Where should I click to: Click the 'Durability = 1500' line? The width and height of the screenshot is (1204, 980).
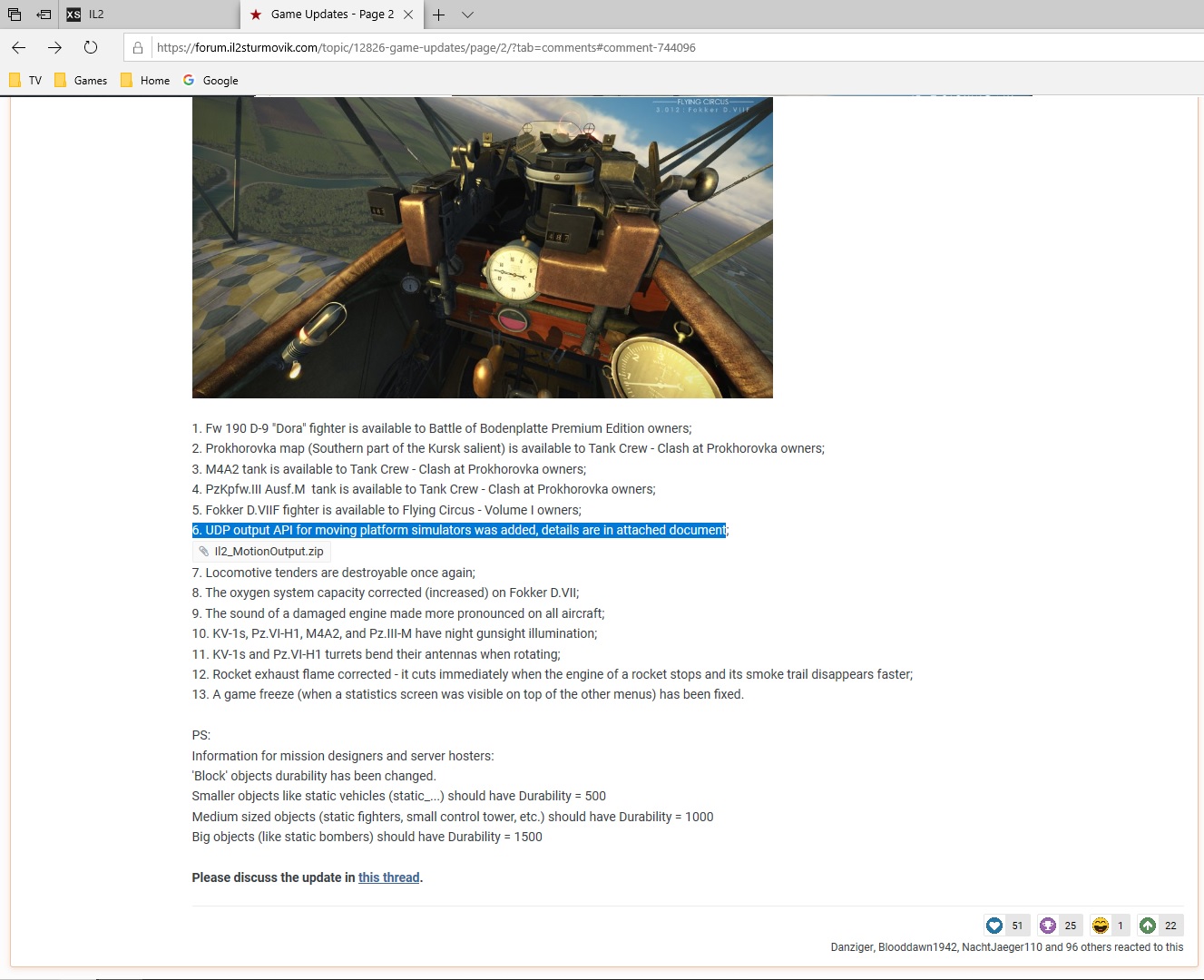pyautogui.click(x=367, y=837)
